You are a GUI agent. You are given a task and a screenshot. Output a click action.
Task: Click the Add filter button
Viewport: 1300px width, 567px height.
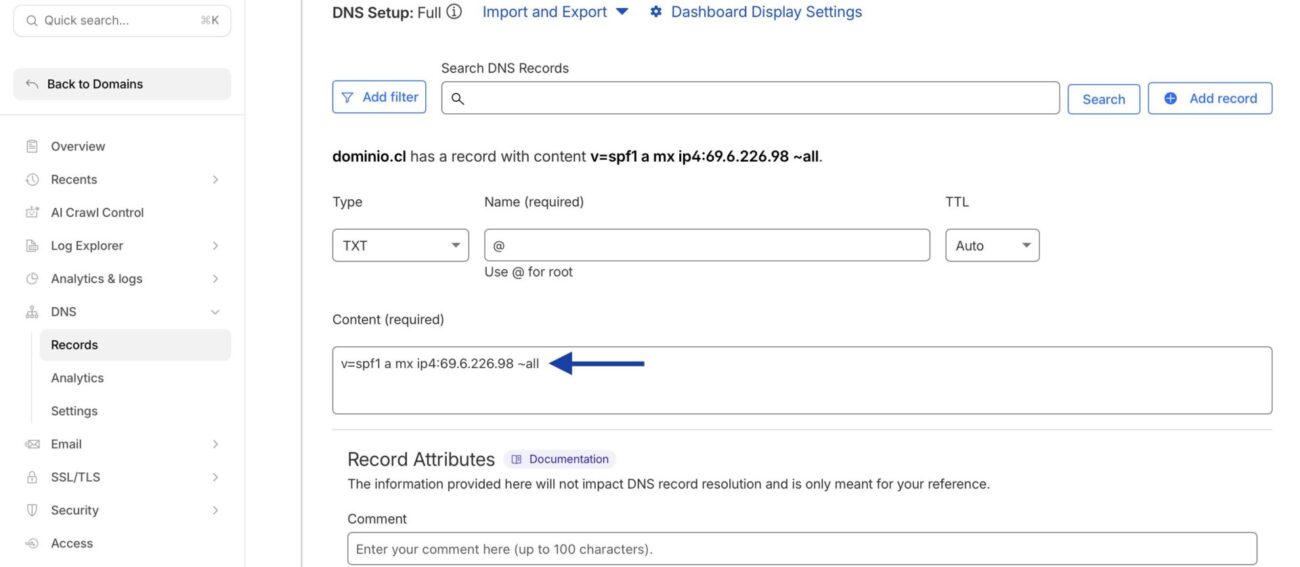(x=379, y=98)
